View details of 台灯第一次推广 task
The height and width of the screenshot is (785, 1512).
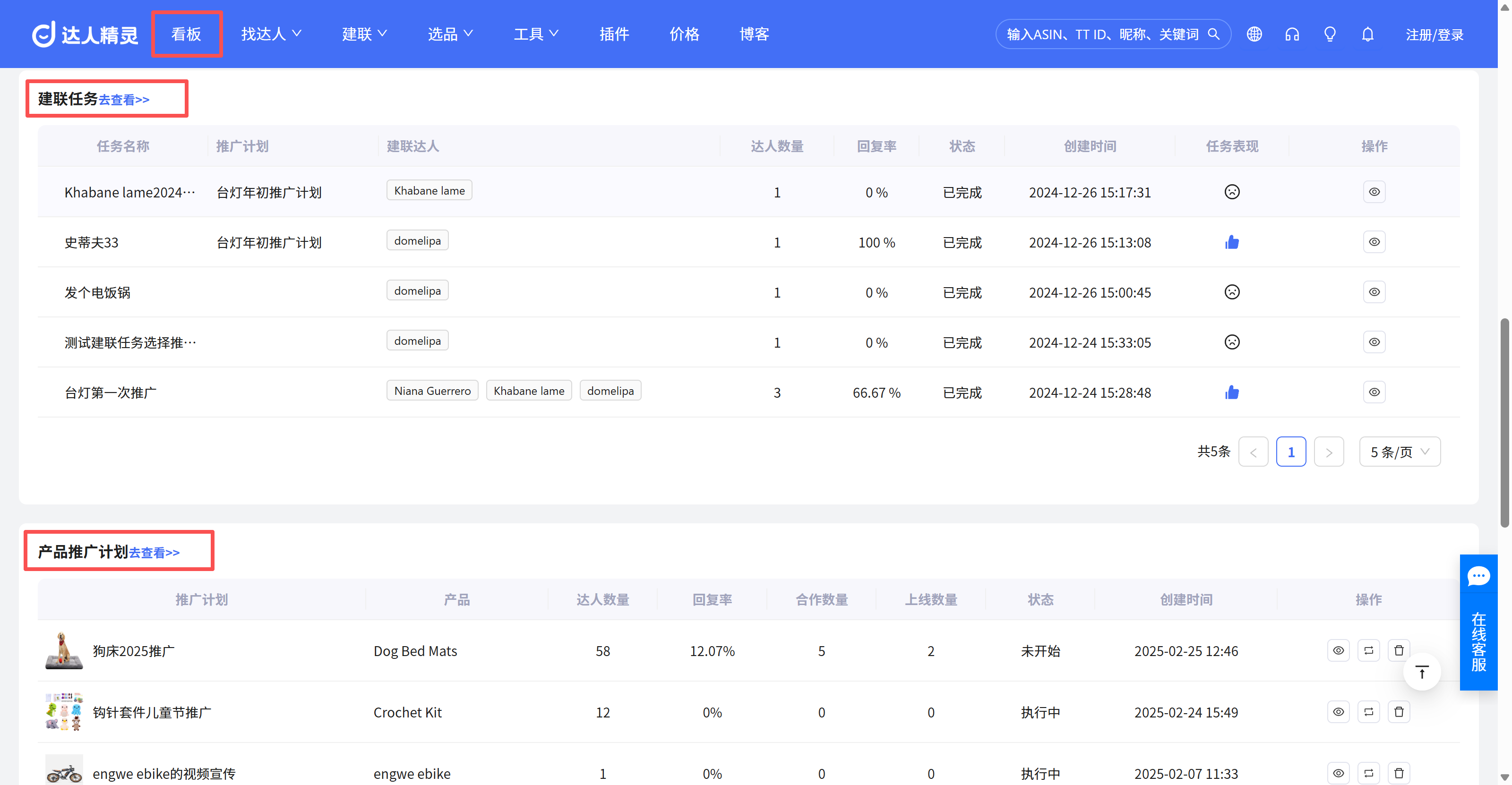pos(1374,392)
